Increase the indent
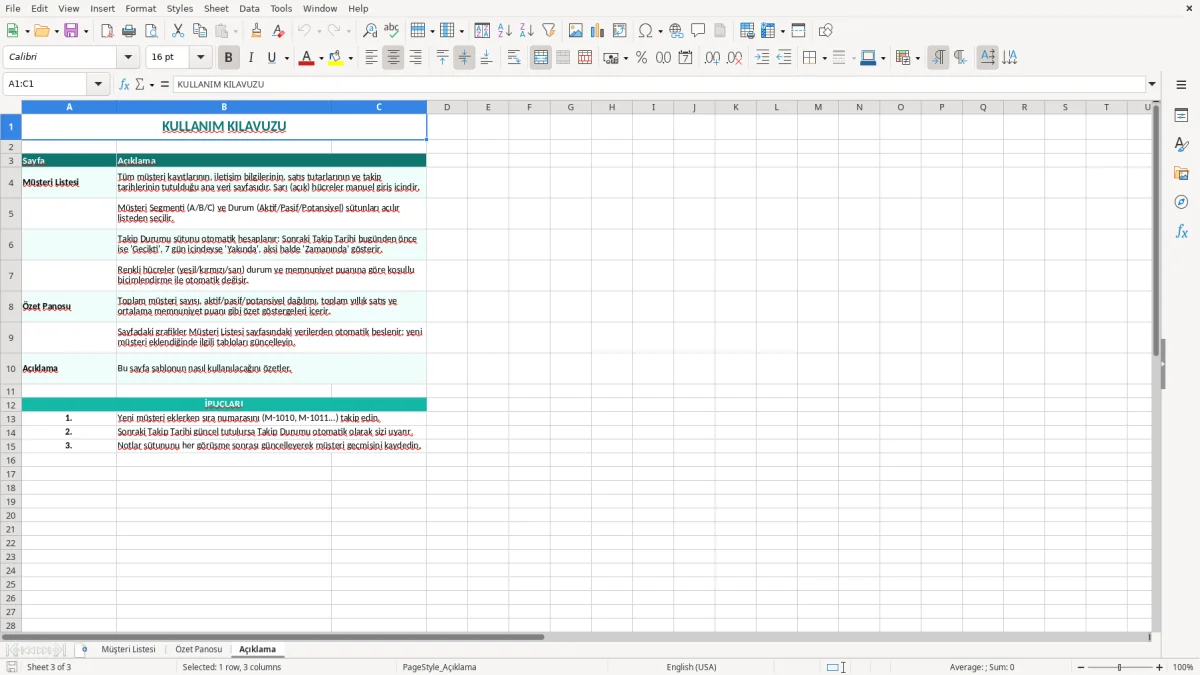This screenshot has height=675, width=1200. (762, 58)
